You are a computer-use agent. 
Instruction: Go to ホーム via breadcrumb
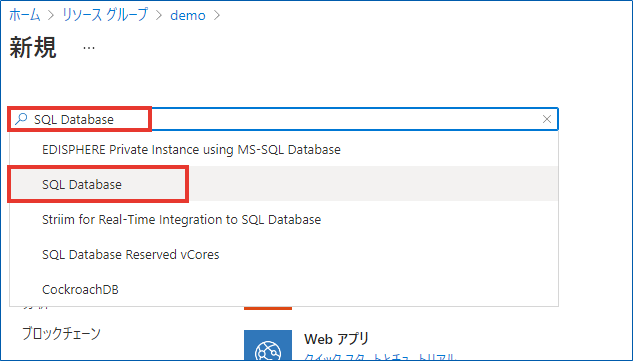pos(25,15)
